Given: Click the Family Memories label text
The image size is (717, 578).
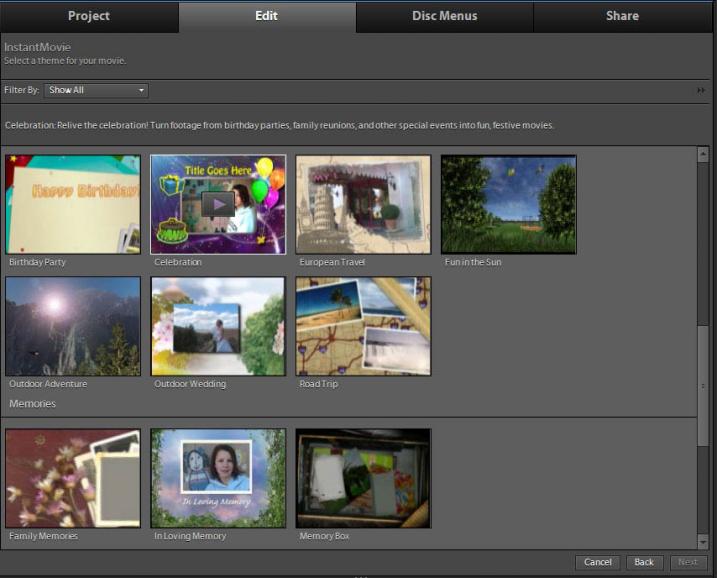Looking at the screenshot, I should click(43, 536).
